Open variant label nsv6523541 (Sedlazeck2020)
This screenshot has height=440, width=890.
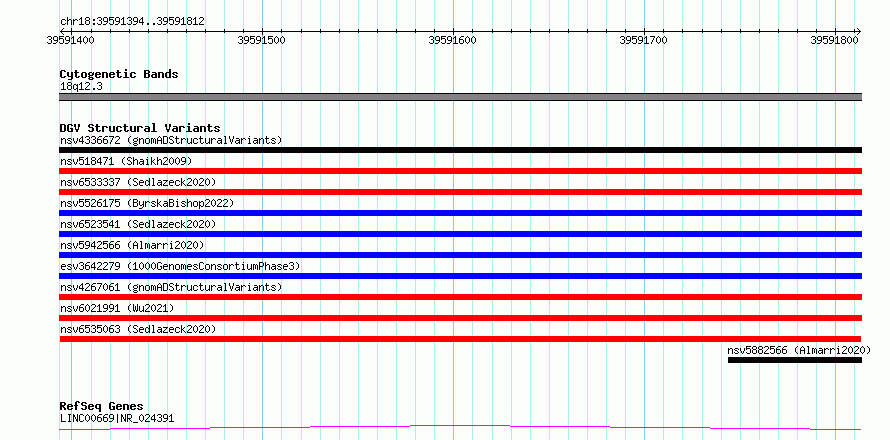tap(138, 224)
